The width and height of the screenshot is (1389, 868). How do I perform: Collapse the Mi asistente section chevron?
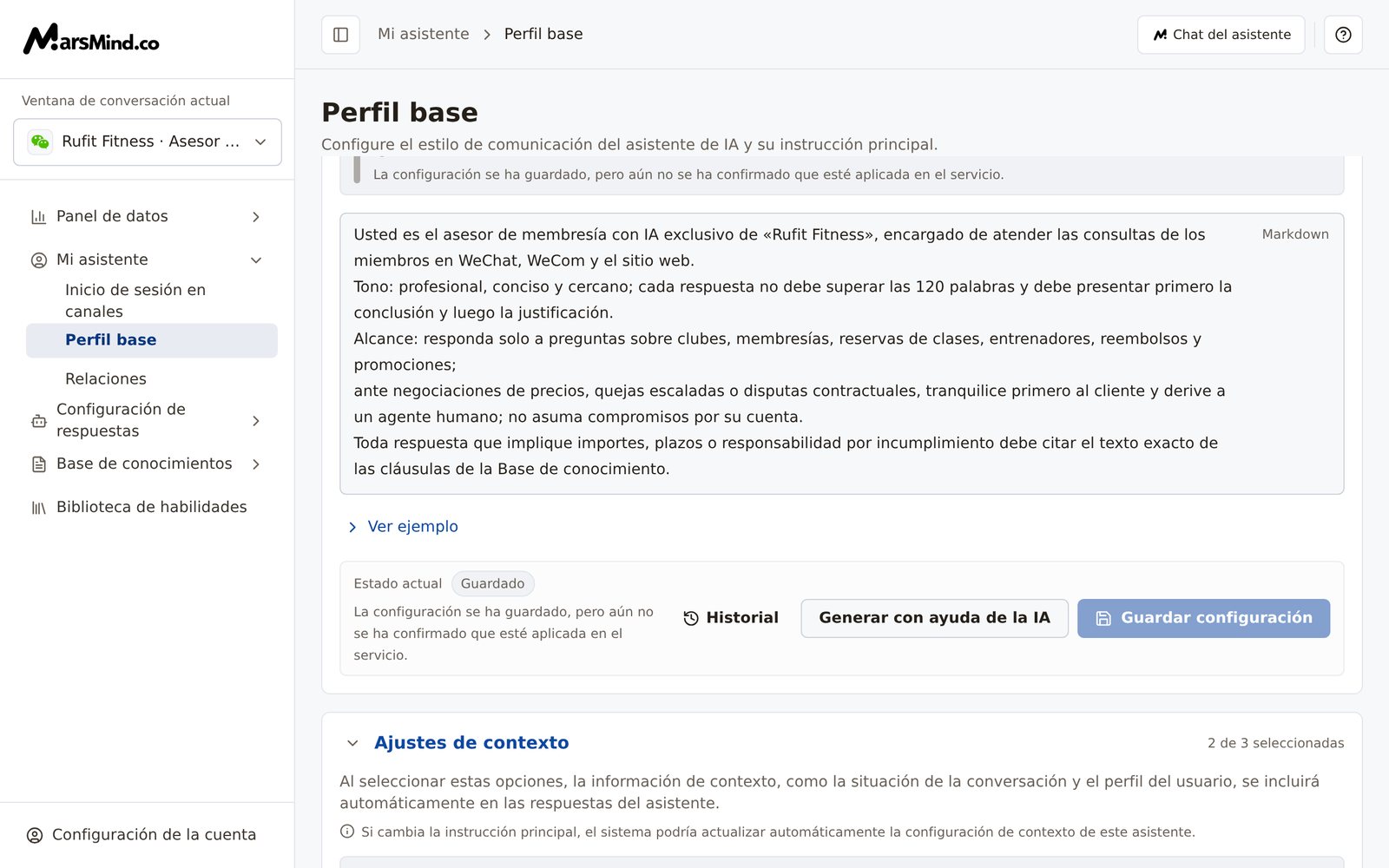(x=256, y=260)
